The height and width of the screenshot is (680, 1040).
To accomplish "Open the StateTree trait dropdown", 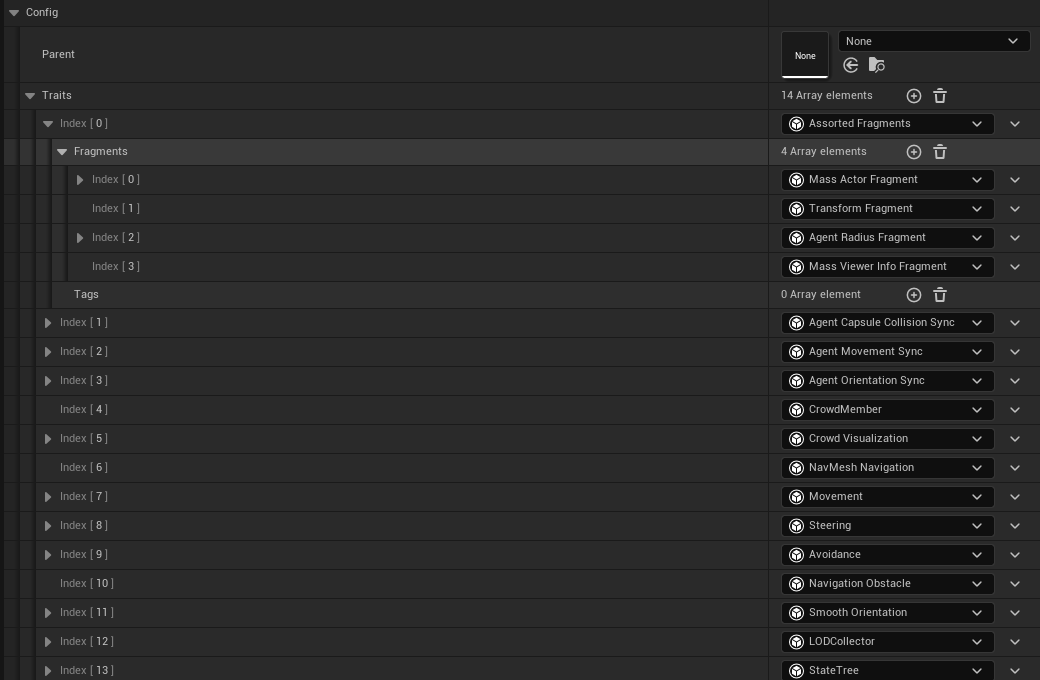I will [x=887, y=670].
